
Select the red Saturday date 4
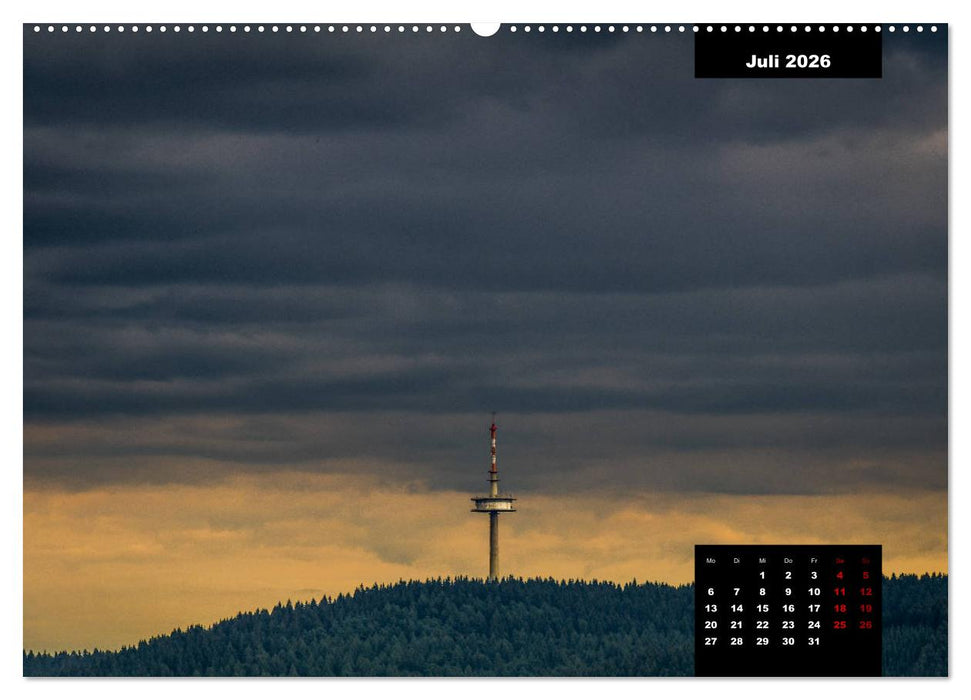point(840,575)
